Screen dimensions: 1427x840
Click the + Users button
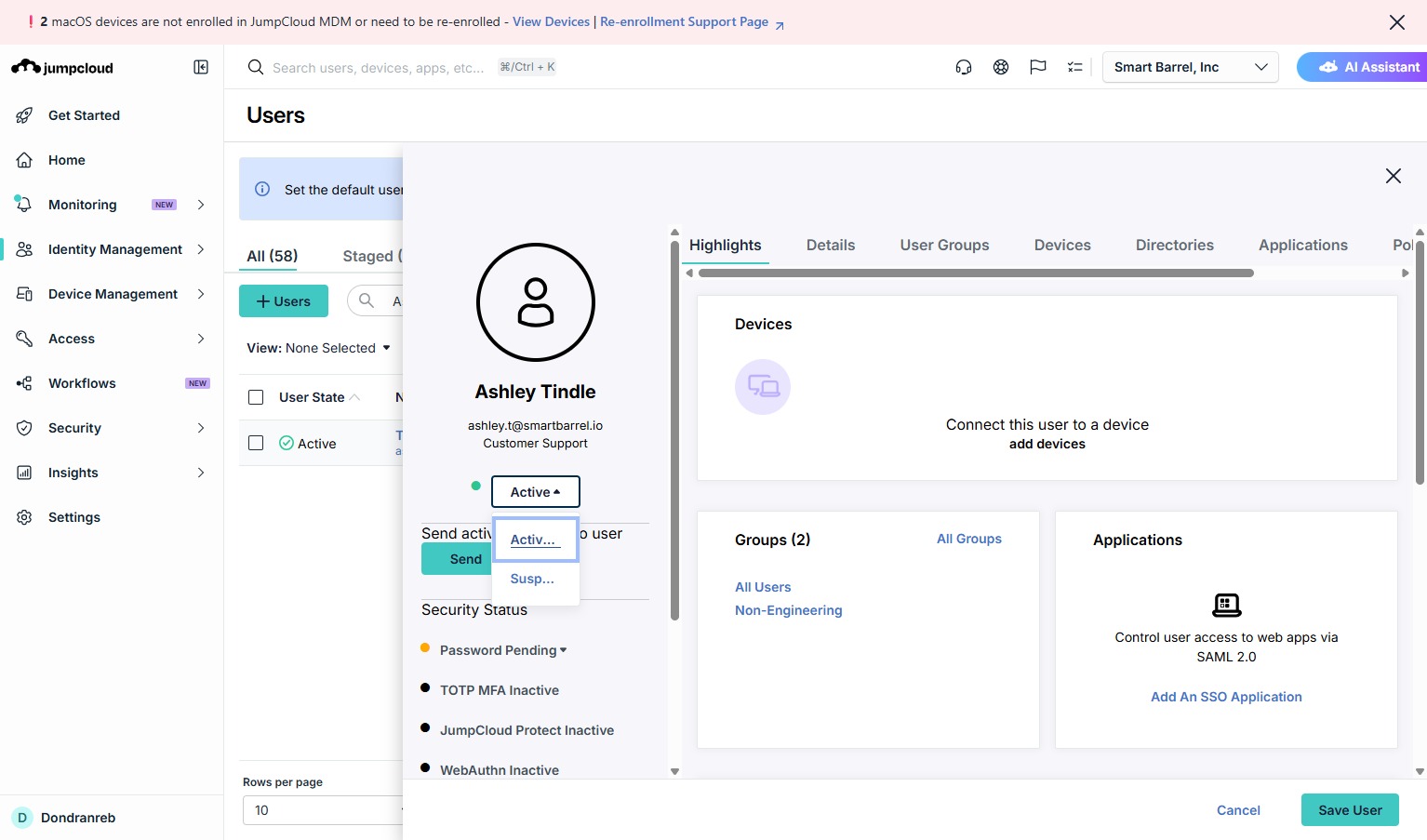click(284, 301)
